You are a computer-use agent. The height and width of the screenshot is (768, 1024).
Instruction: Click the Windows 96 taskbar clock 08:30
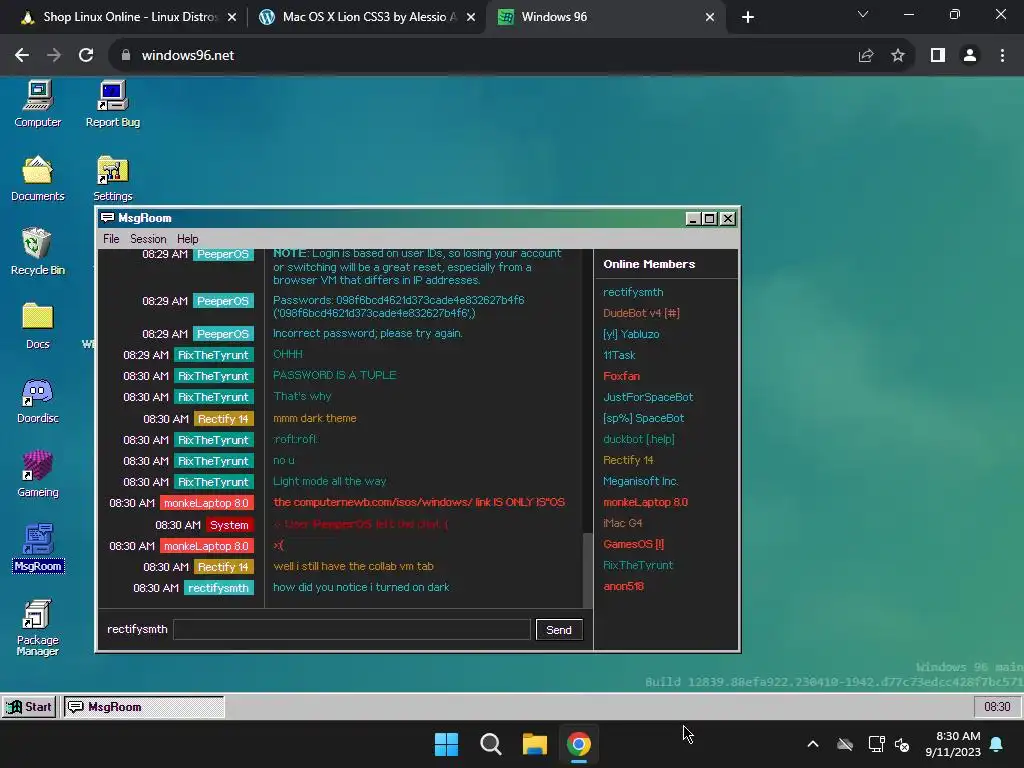[997, 707]
